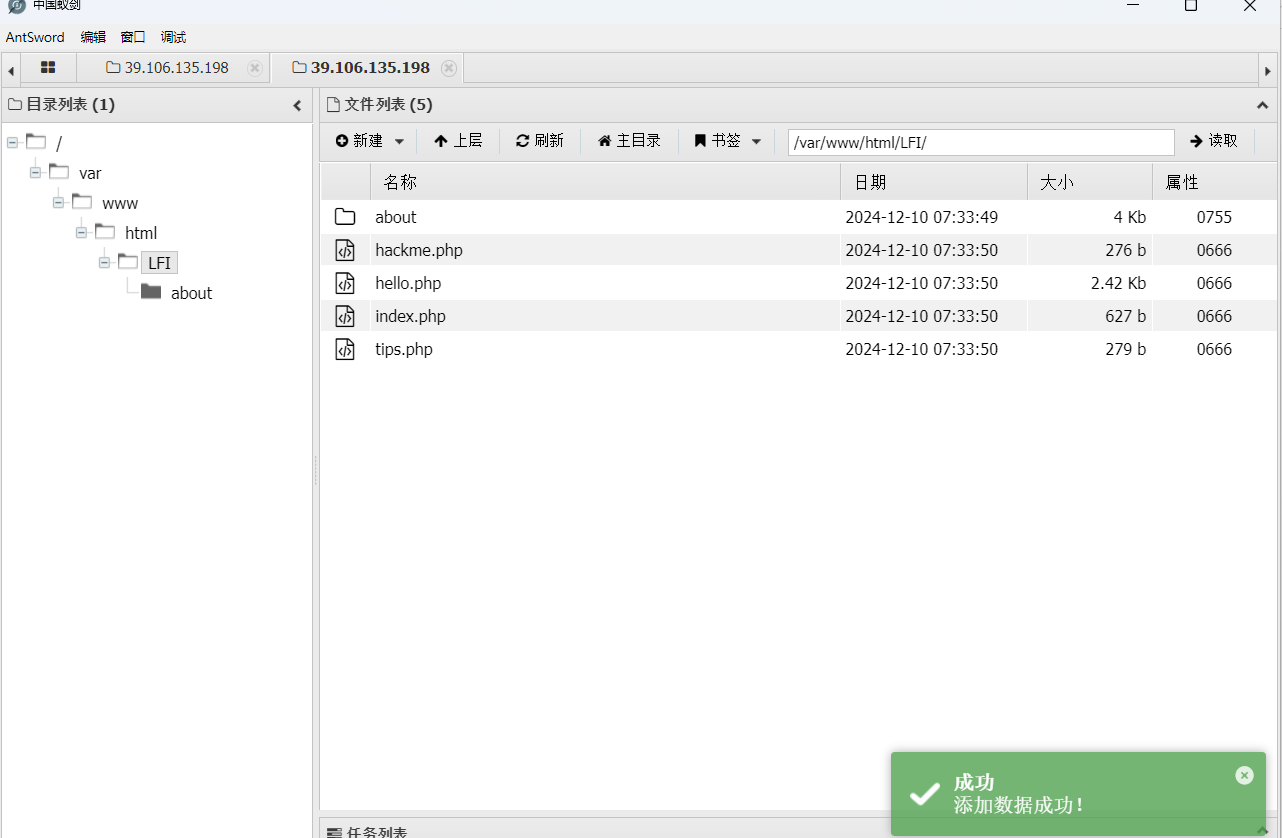This screenshot has width=1282, height=838.
Task: Go up with 上层 button
Action: tap(458, 141)
